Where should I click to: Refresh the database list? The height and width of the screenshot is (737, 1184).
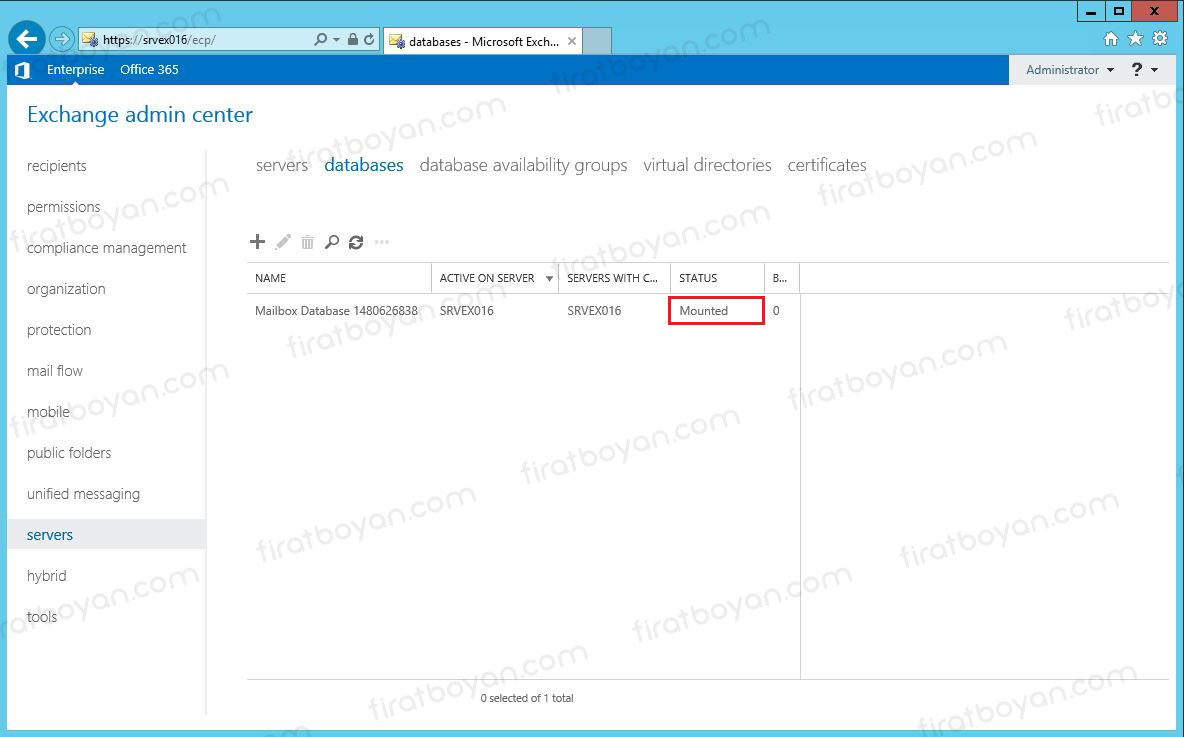pos(356,242)
